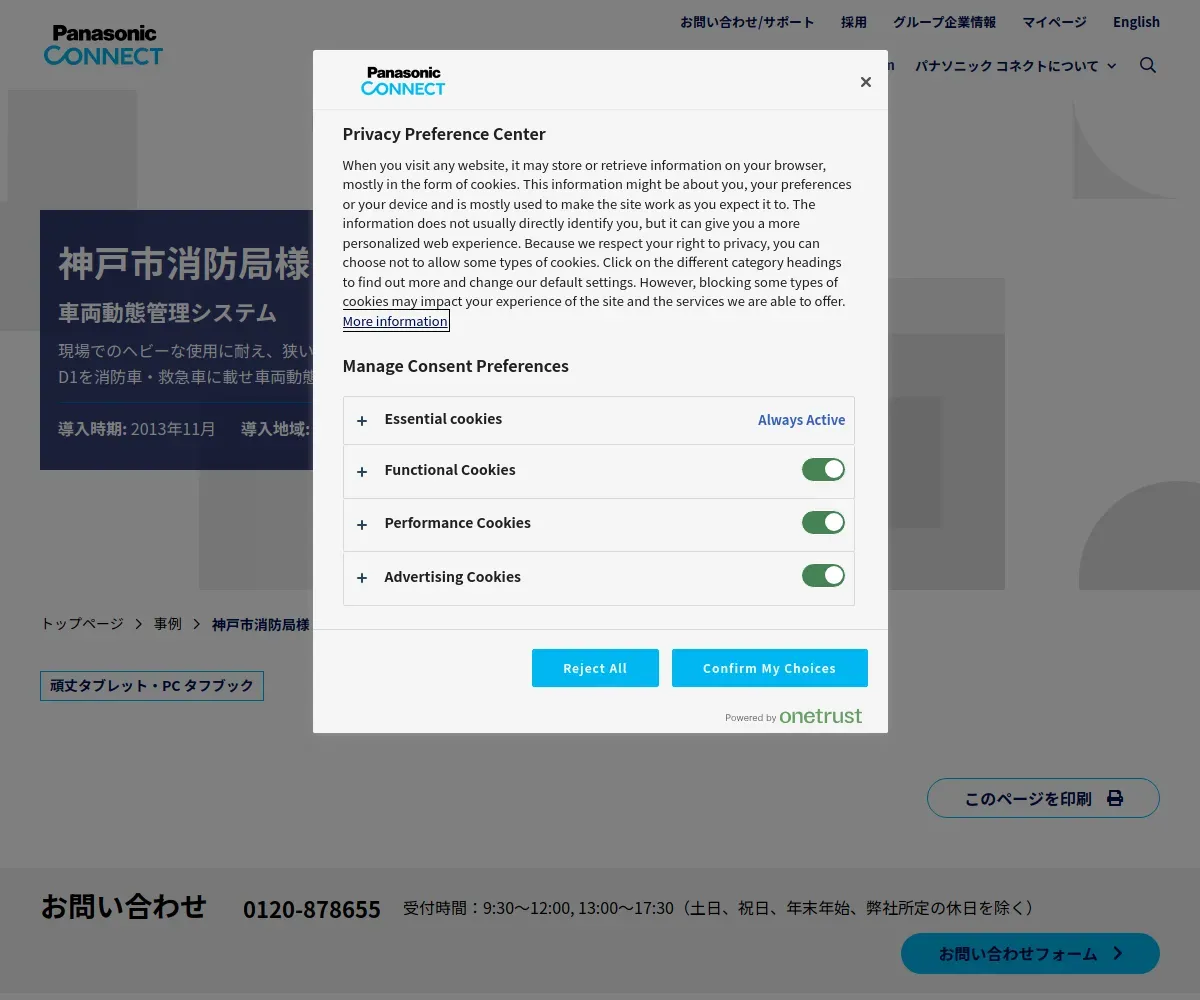Expand Performance Cookies section
Image resolution: width=1200 pixels, height=1000 pixels.
[x=599, y=524]
